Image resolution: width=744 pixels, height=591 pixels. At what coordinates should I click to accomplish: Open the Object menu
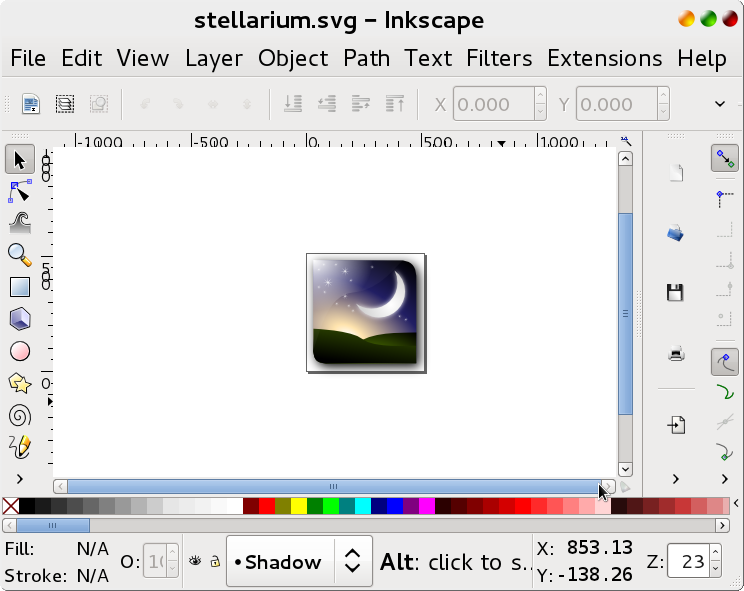293,58
